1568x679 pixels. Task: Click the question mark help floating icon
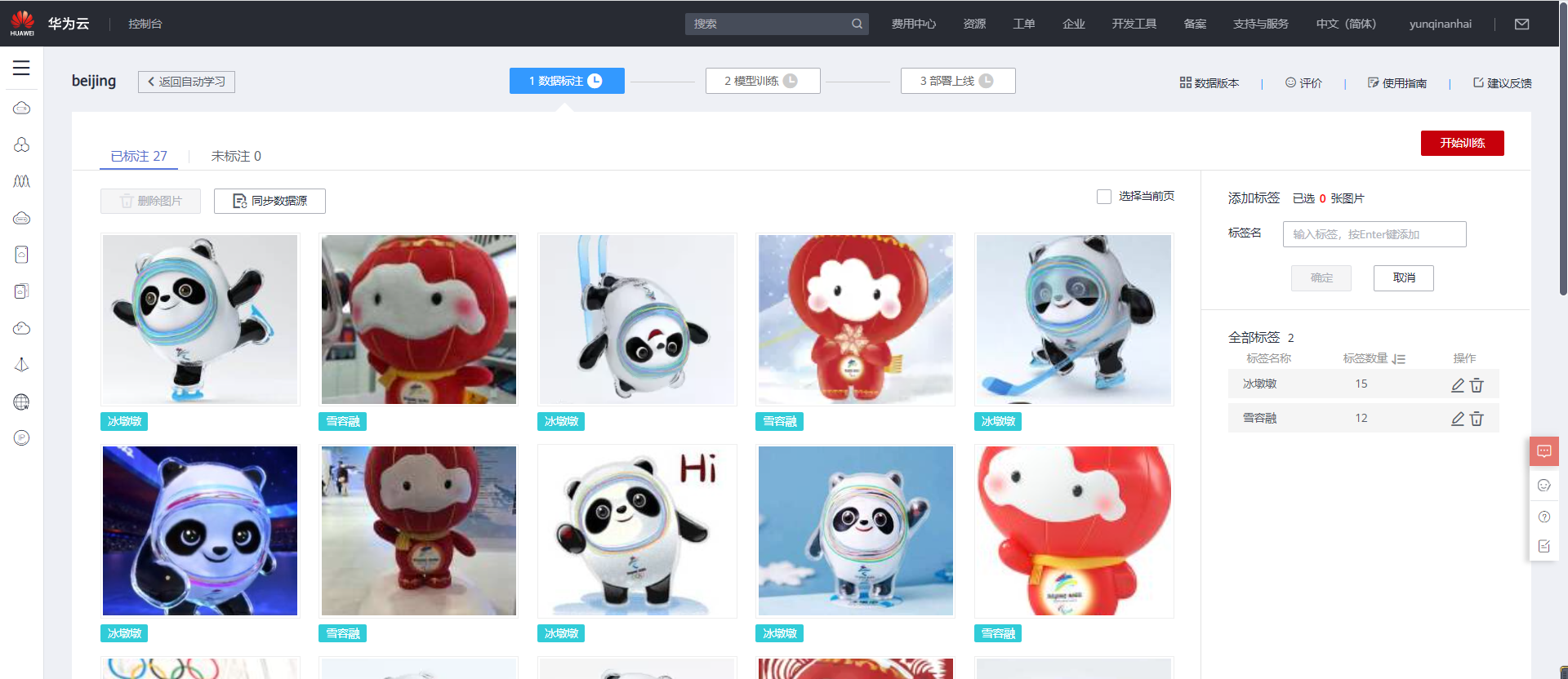(x=1544, y=517)
